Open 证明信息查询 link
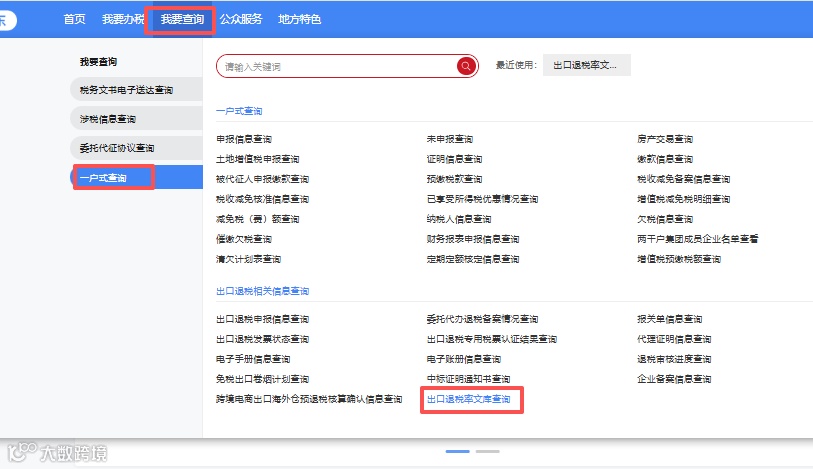The width and height of the screenshot is (813, 469). pos(454,159)
